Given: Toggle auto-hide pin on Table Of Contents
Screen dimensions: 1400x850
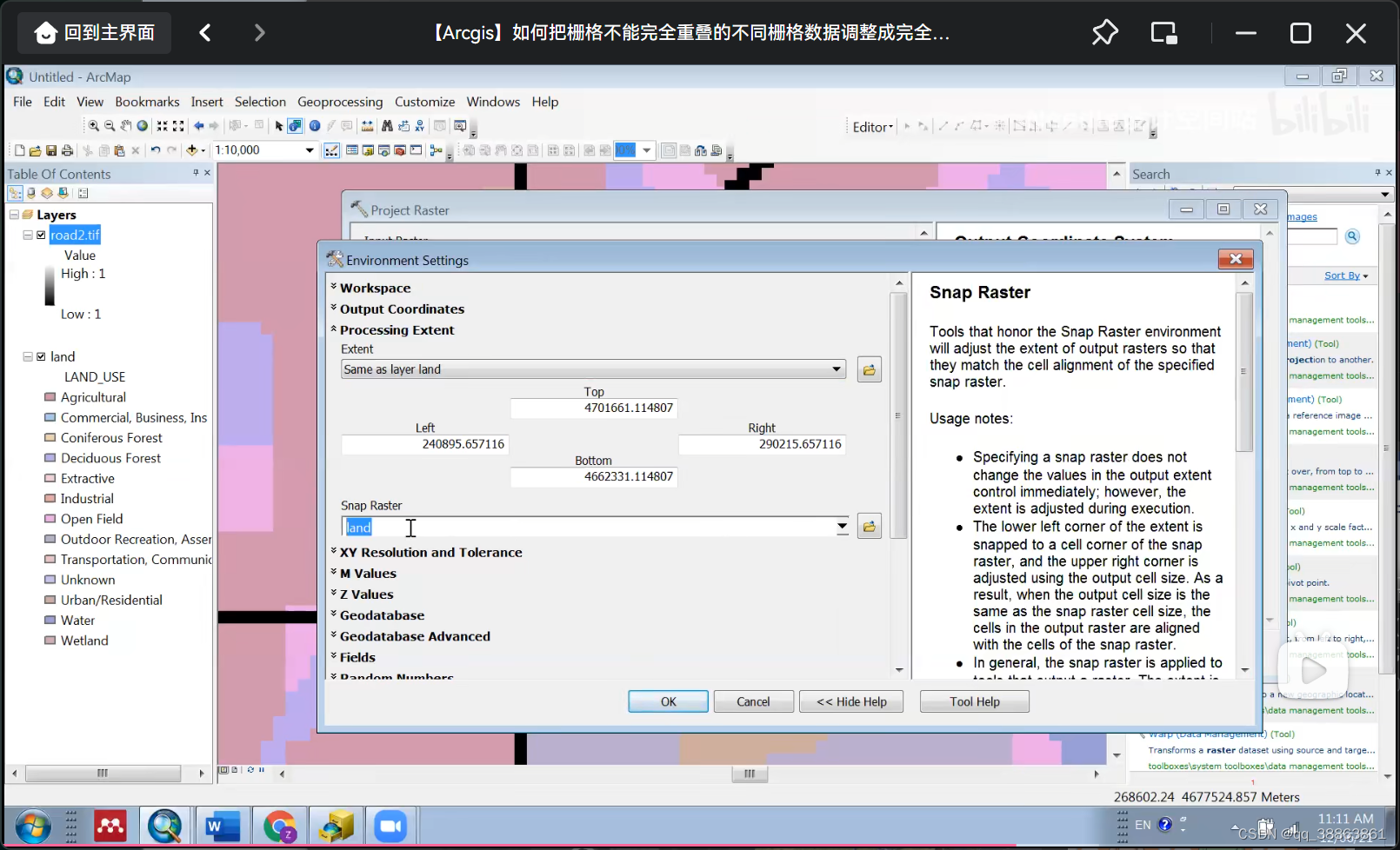Looking at the screenshot, I should (x=196, y=173).
